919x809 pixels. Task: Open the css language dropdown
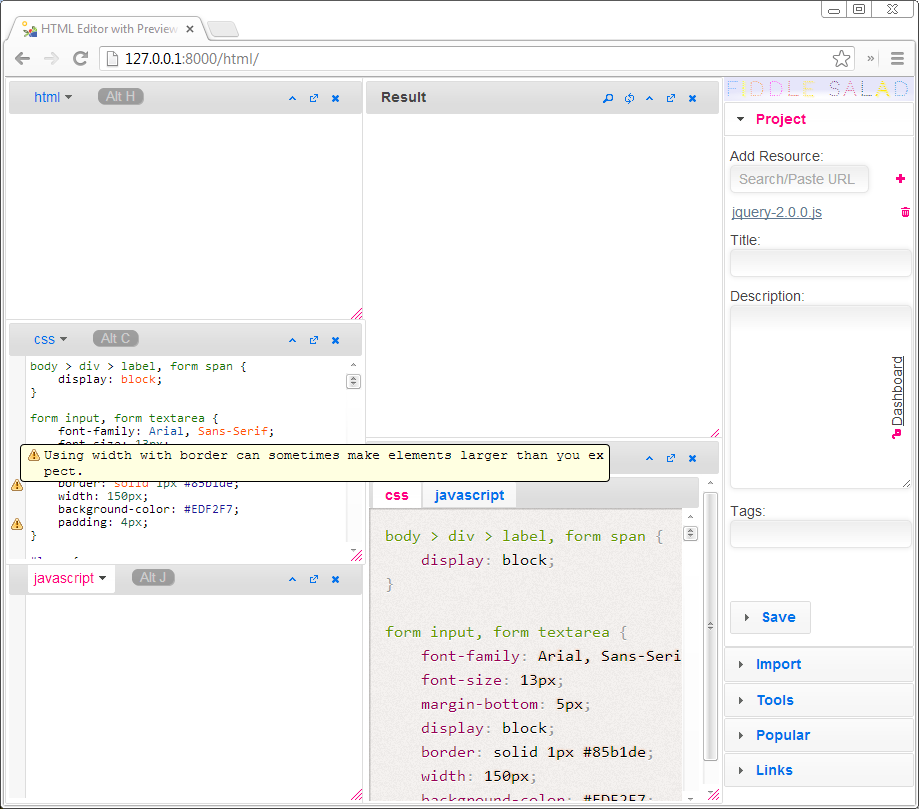(x=50, y=339)
